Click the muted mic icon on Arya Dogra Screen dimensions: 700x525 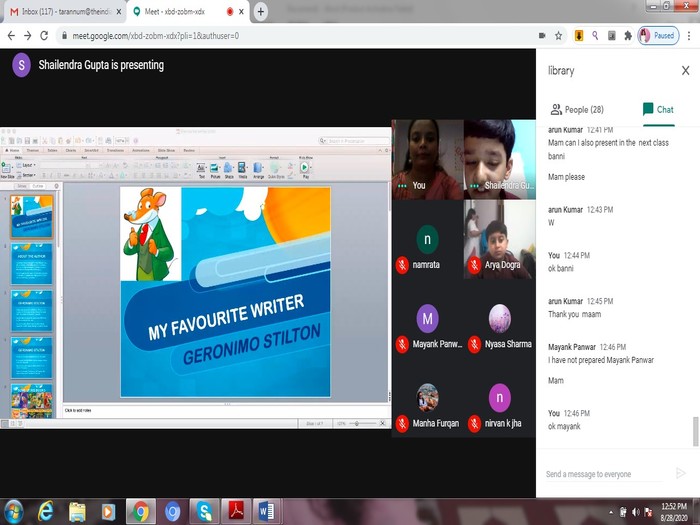(475, 265)
